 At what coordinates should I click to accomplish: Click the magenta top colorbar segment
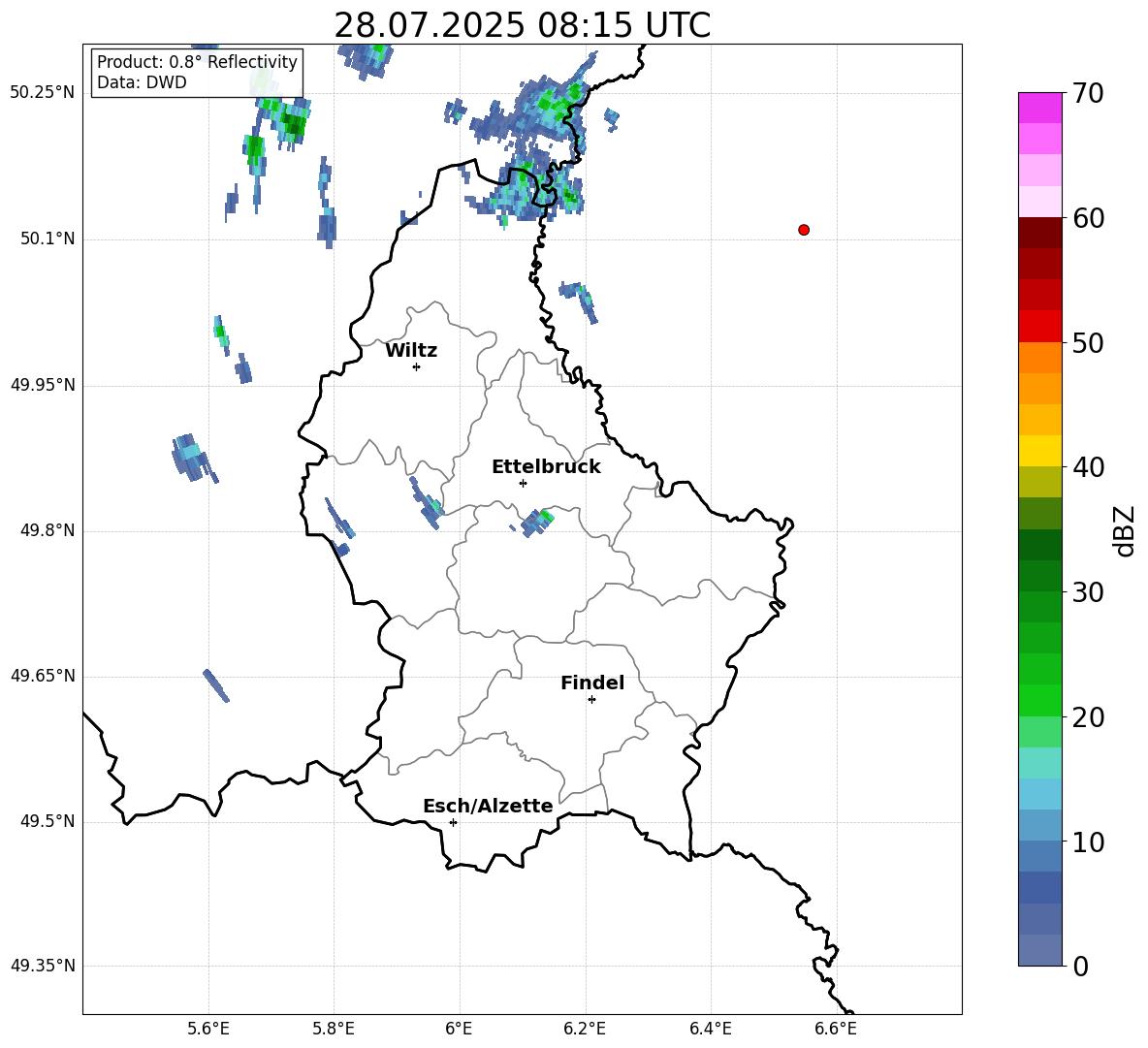click(x=1039, y=108)
